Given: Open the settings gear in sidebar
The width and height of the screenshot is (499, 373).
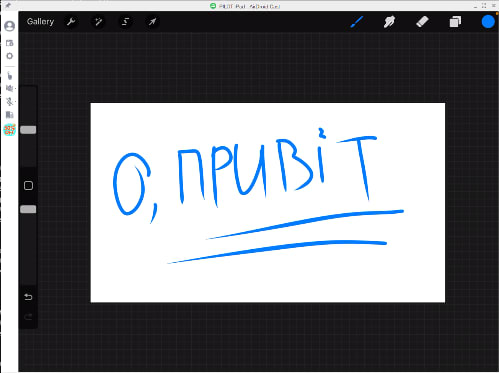Looking at the screenshot, I should (x=10, y=56).
